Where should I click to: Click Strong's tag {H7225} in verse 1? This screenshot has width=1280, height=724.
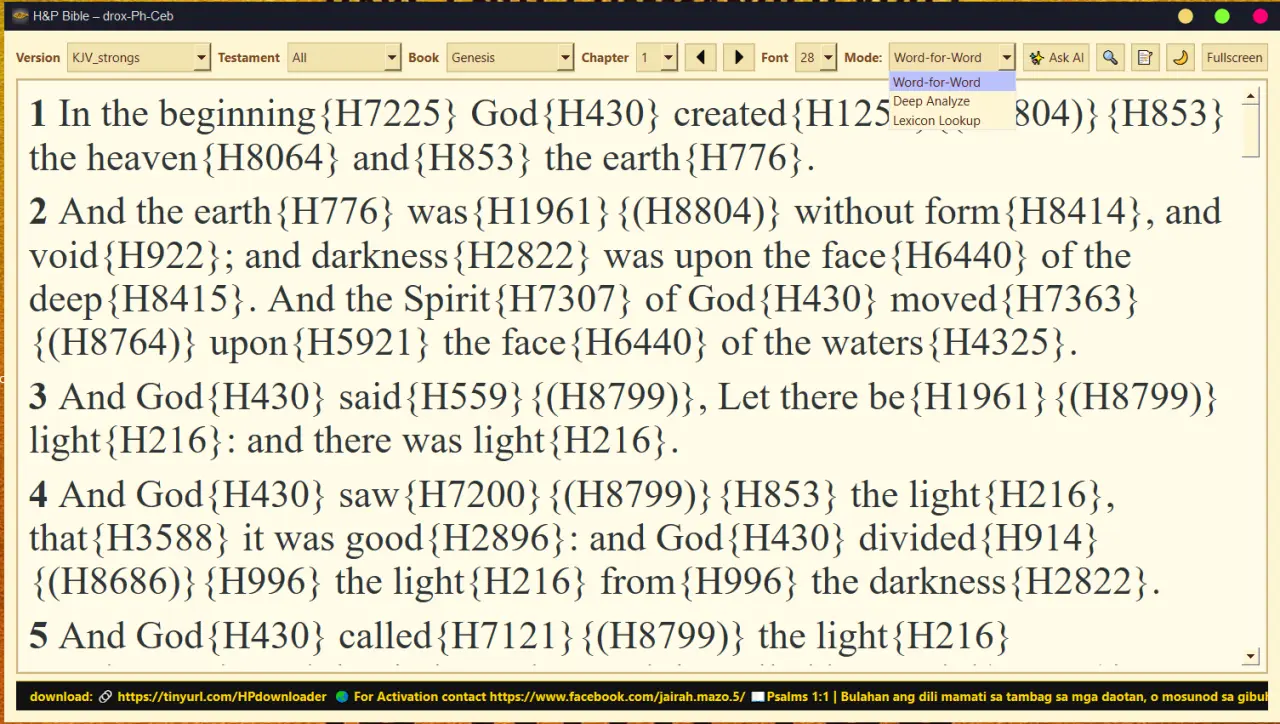pyautogui.click(x=388, y=114)
